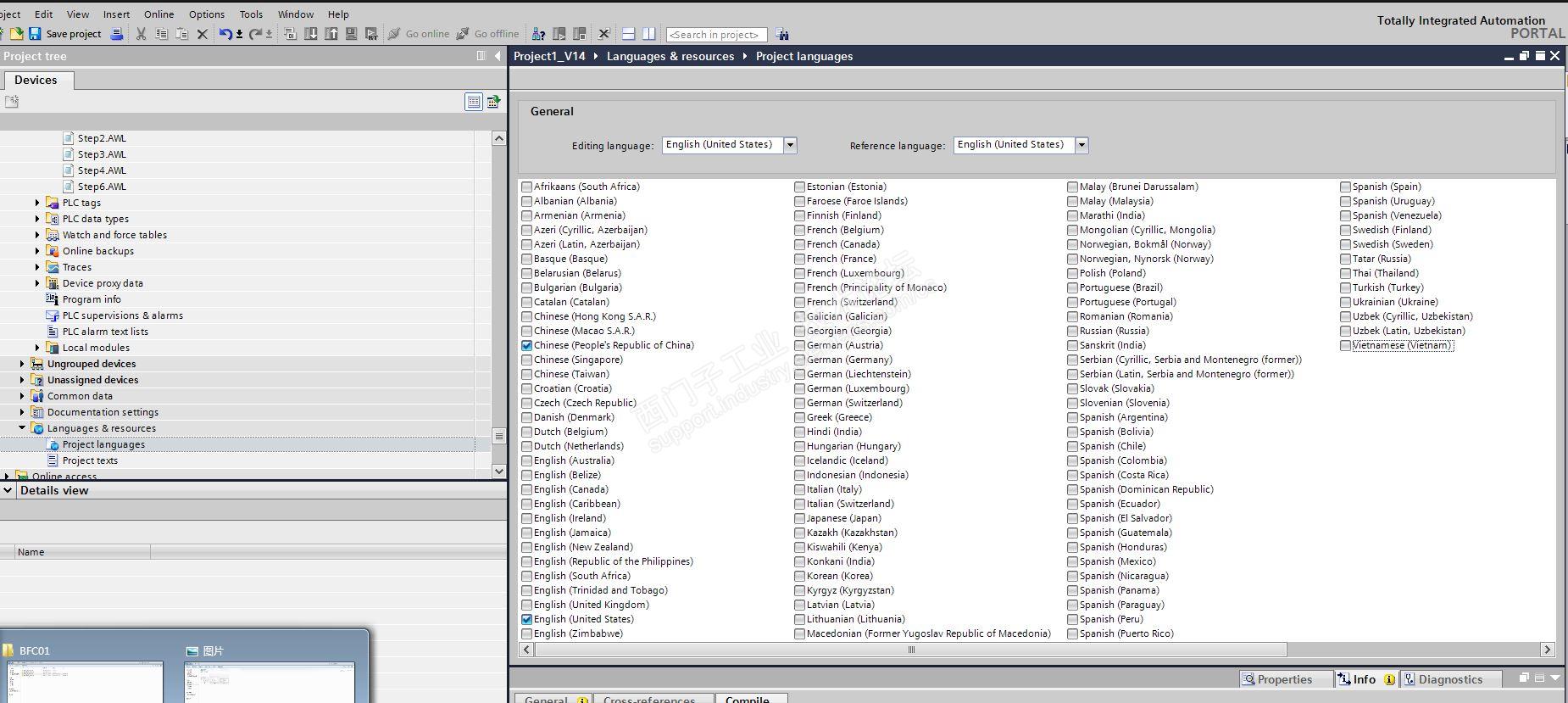Expand the Common data node
This screenshot has width=1568, height=703.
coord(22,396)
